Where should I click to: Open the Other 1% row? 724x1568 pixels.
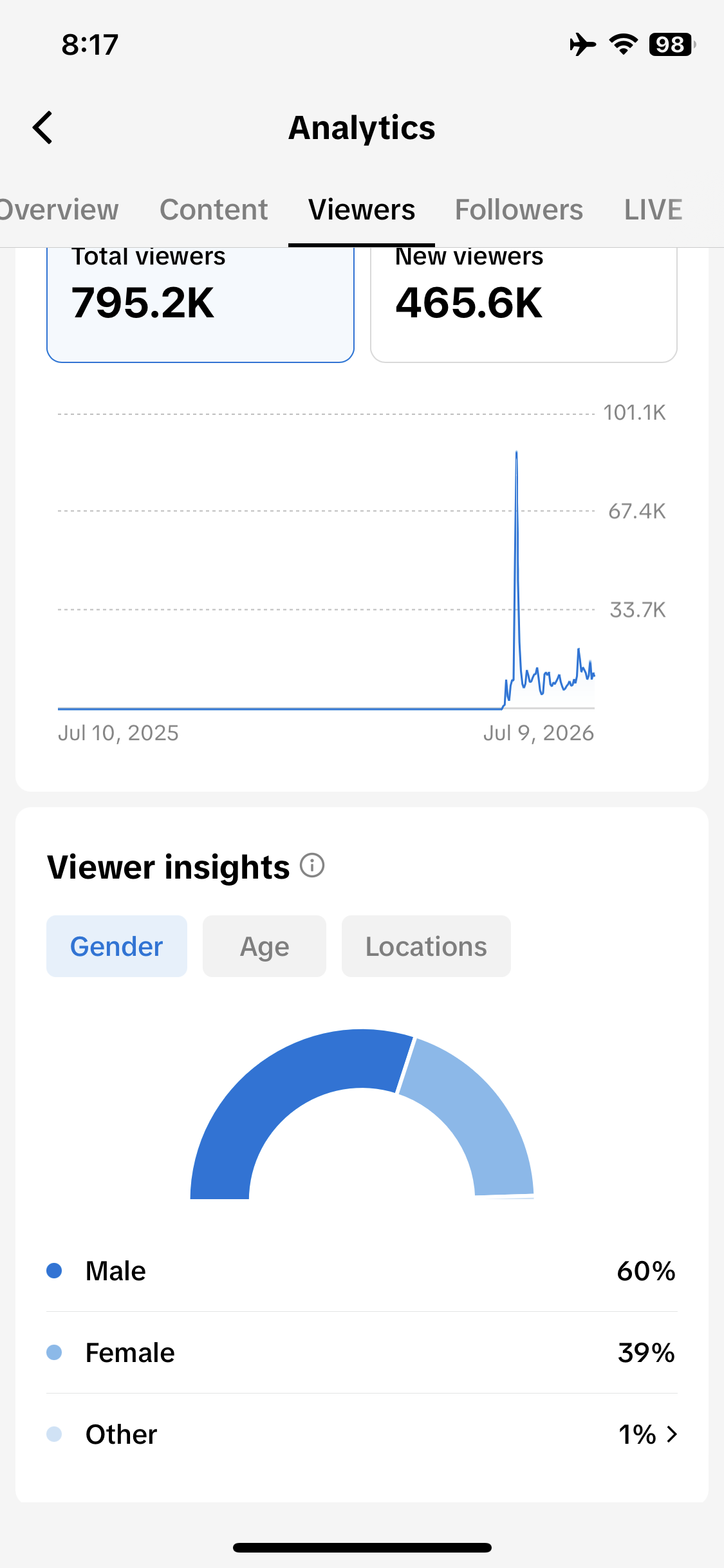click(x=362, y=1434)
